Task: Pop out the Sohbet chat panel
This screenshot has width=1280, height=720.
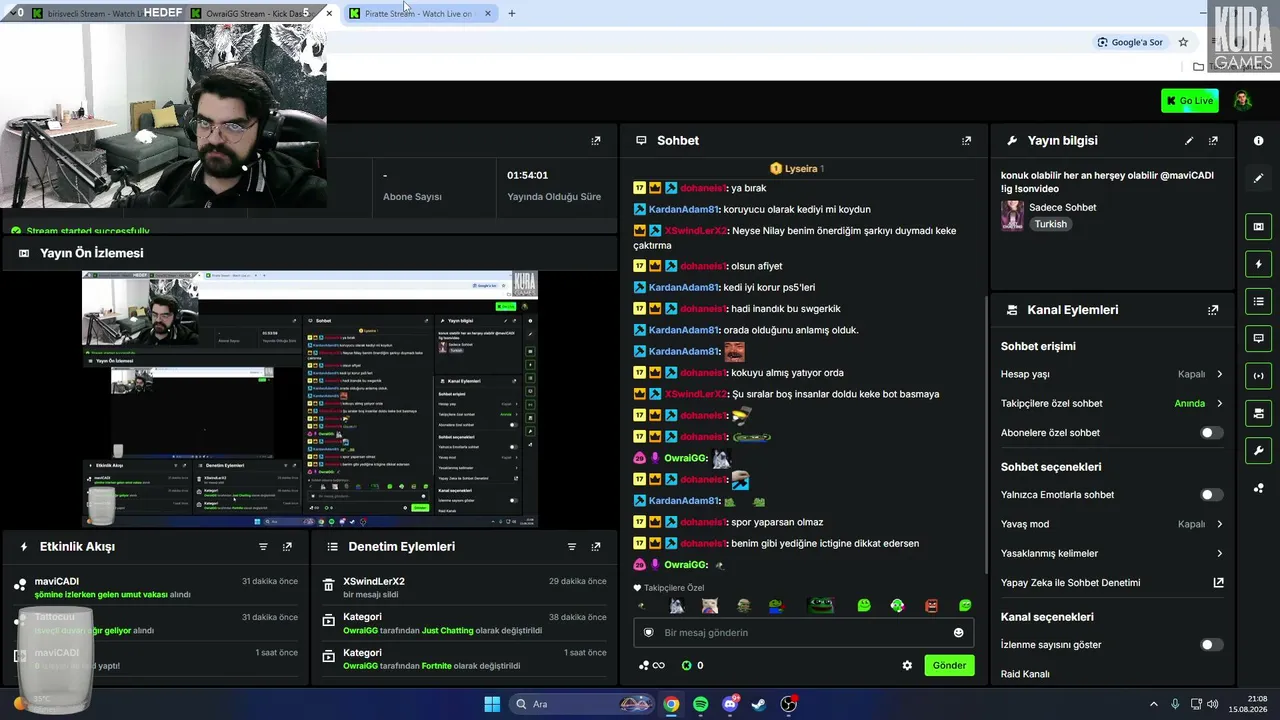Action: click(x=966, y=141)
